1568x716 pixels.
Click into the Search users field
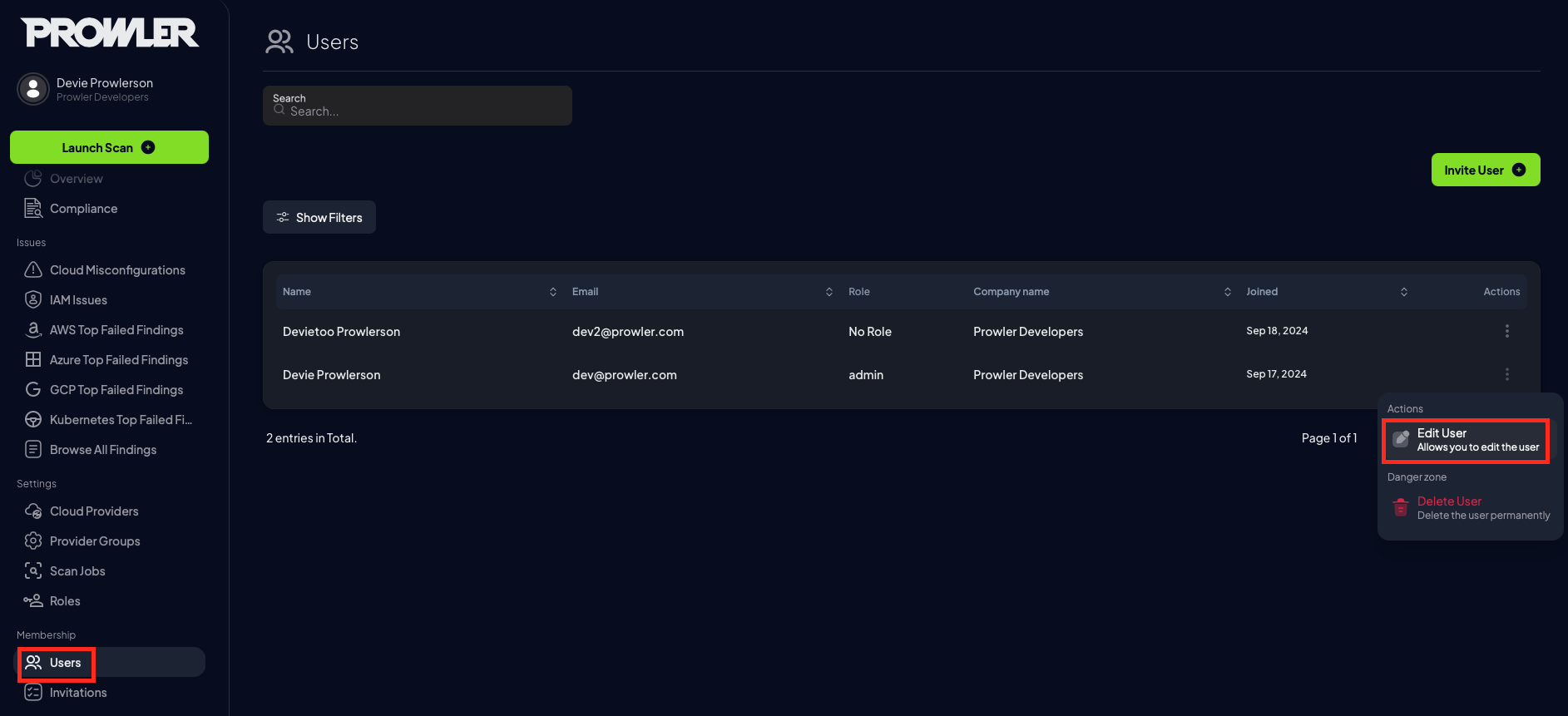(x=418, y=106)
